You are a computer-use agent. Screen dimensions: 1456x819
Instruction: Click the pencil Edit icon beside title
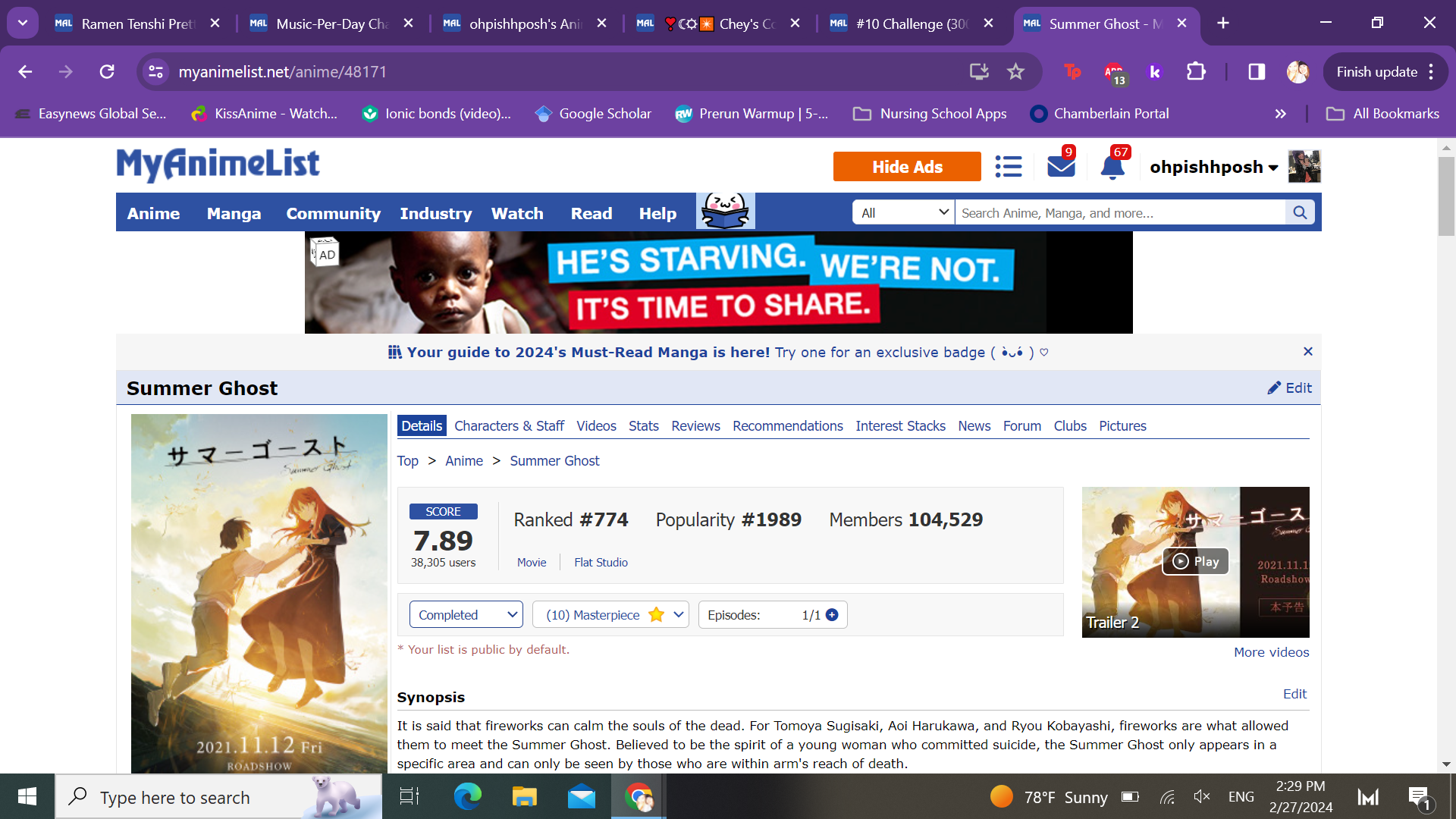1289,388
